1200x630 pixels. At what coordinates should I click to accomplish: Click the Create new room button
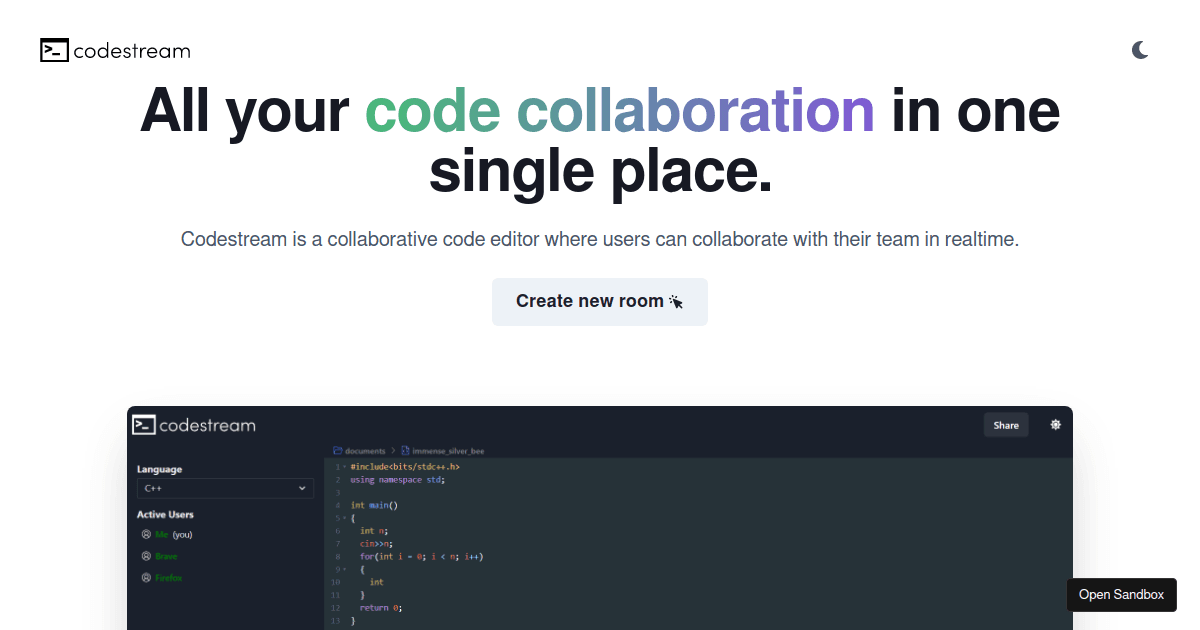coord(599,301)
